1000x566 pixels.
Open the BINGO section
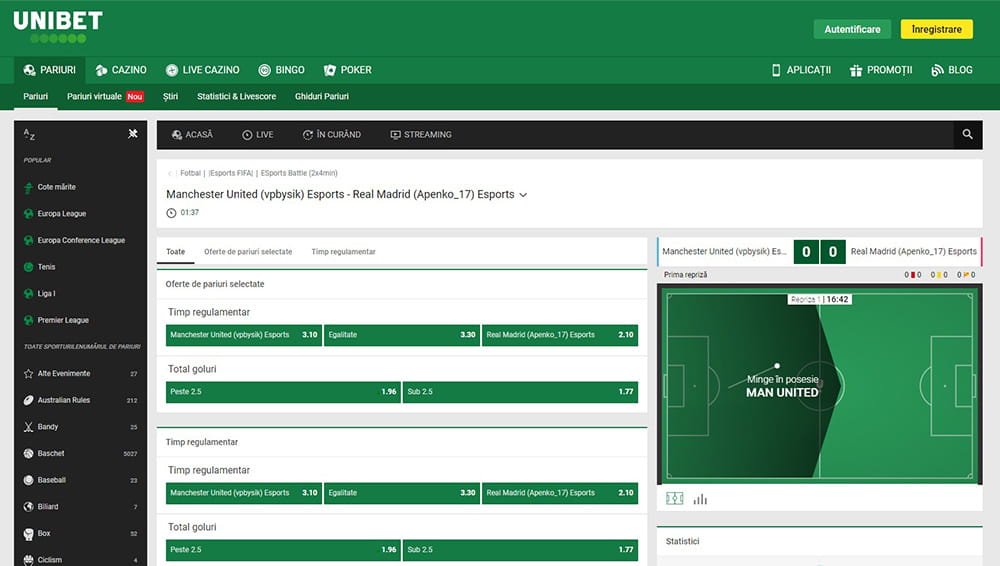(x=281, y=70)
